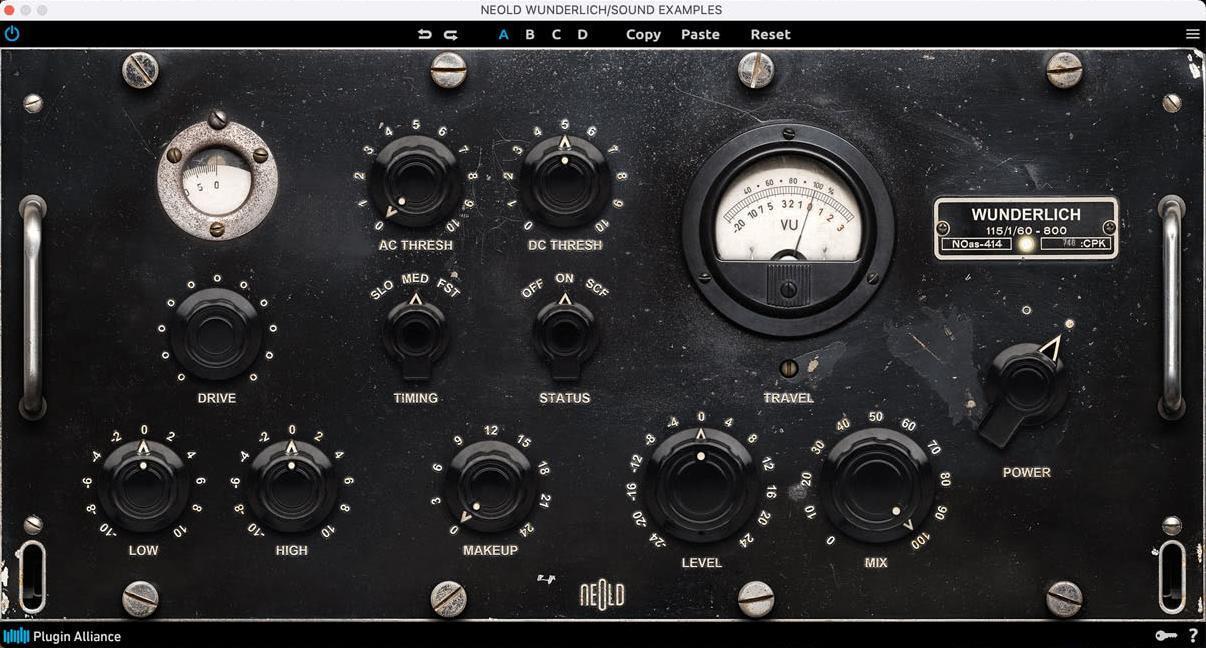Click the small round drive gauge window
The height and width of the screenshot is (648, 1206).
pyautogui.click(x=217, y=180)
